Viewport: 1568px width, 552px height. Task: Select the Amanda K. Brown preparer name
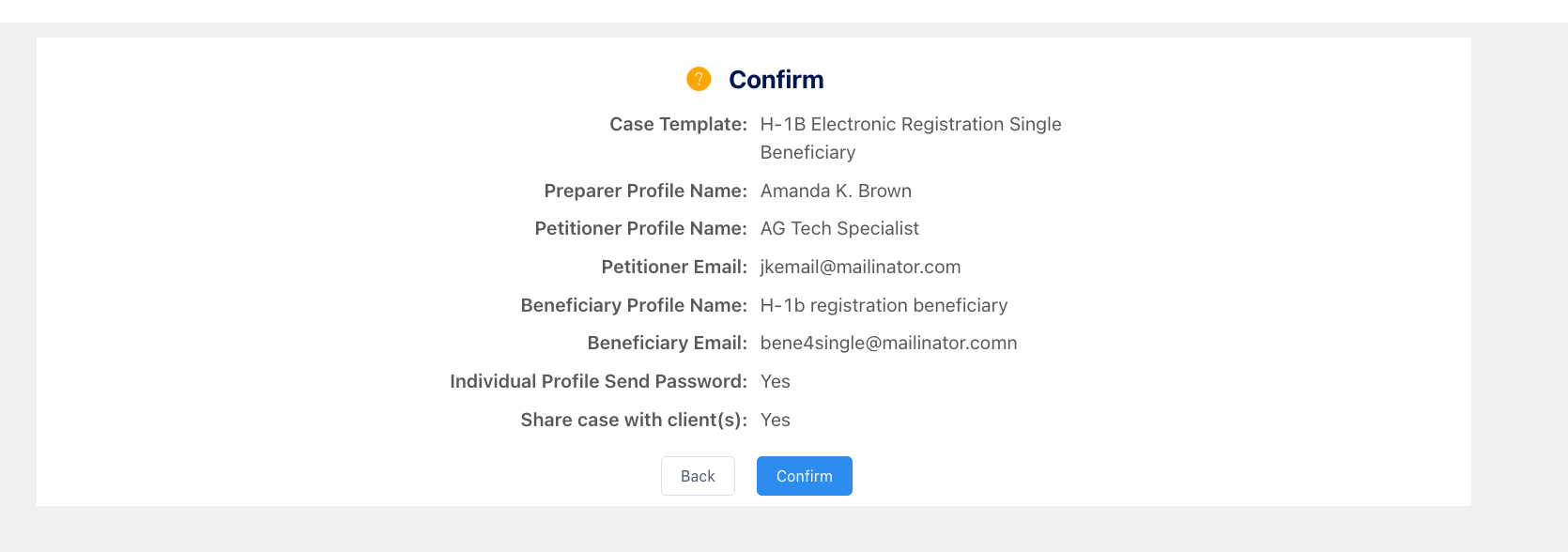click(x=836, y=191)
